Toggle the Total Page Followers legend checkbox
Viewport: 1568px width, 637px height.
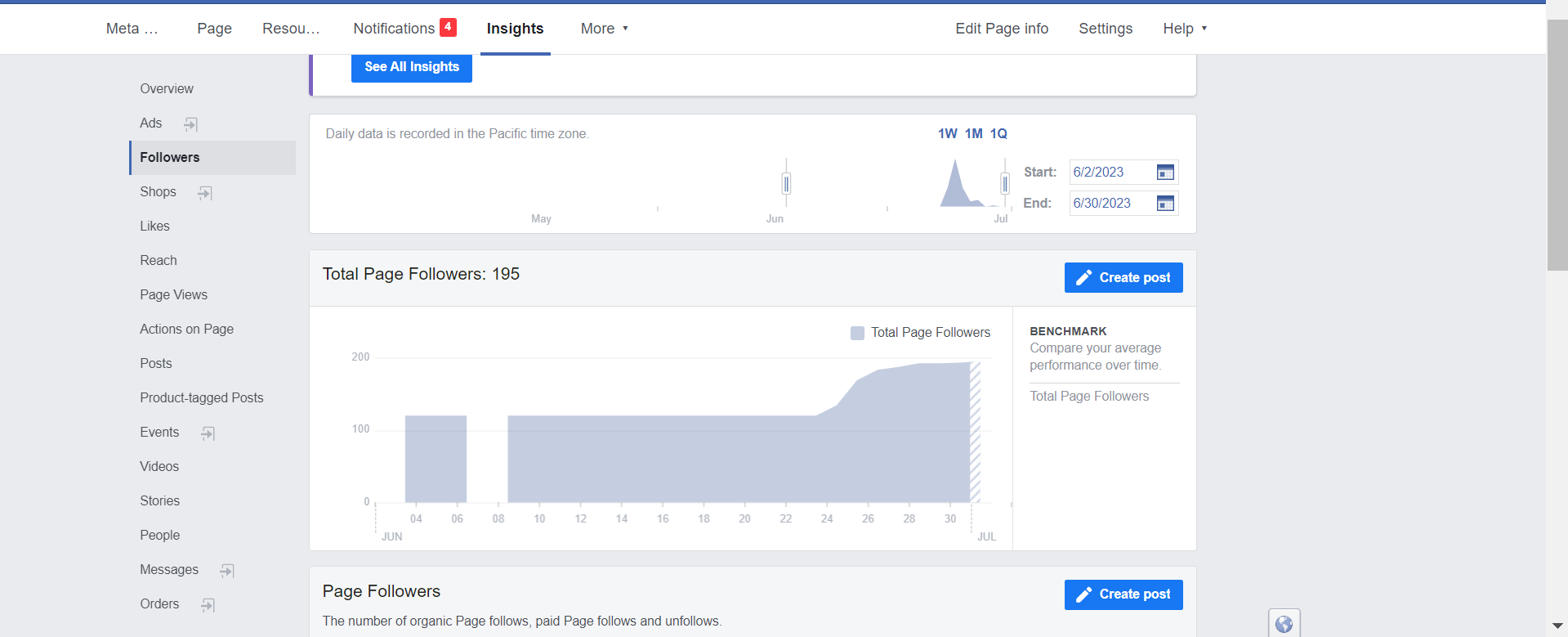857,333
